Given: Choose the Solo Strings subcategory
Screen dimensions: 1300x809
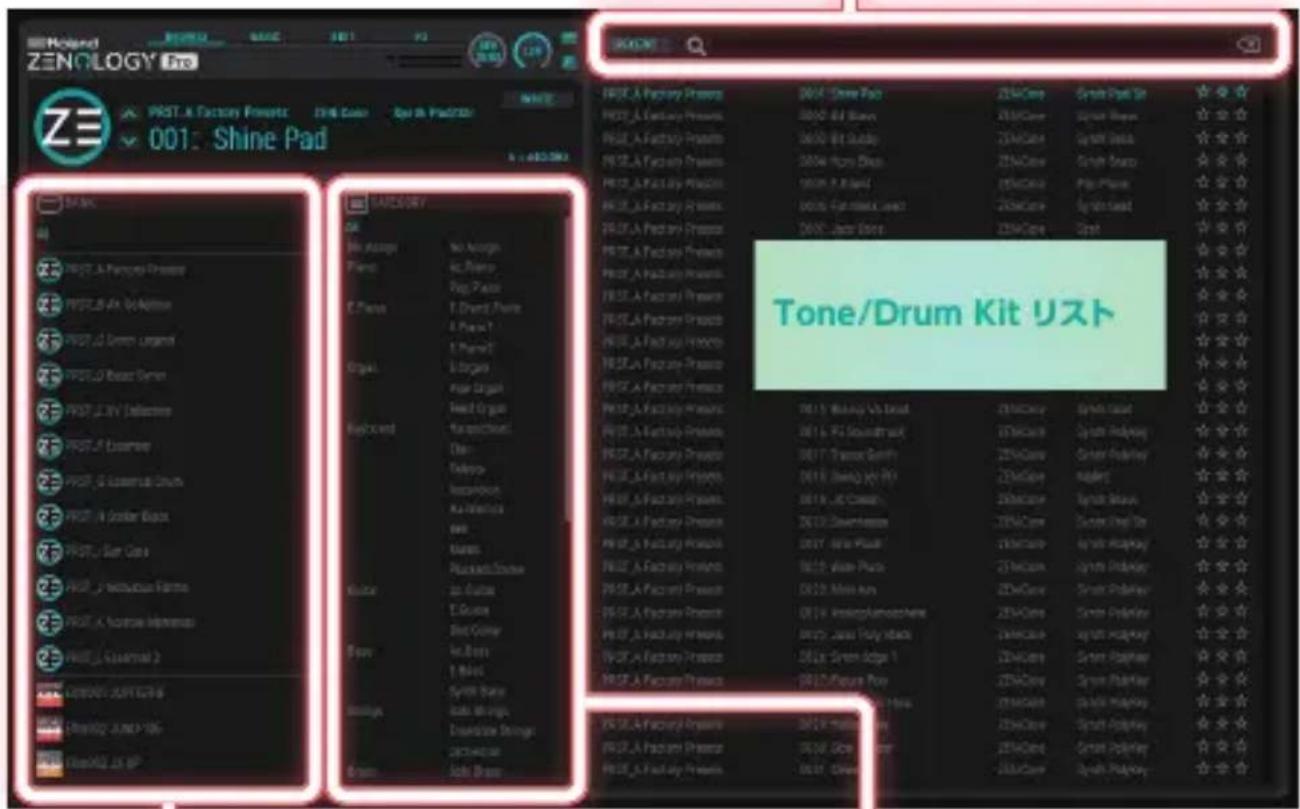Looking at the screenshot, I should click(478, 711).
